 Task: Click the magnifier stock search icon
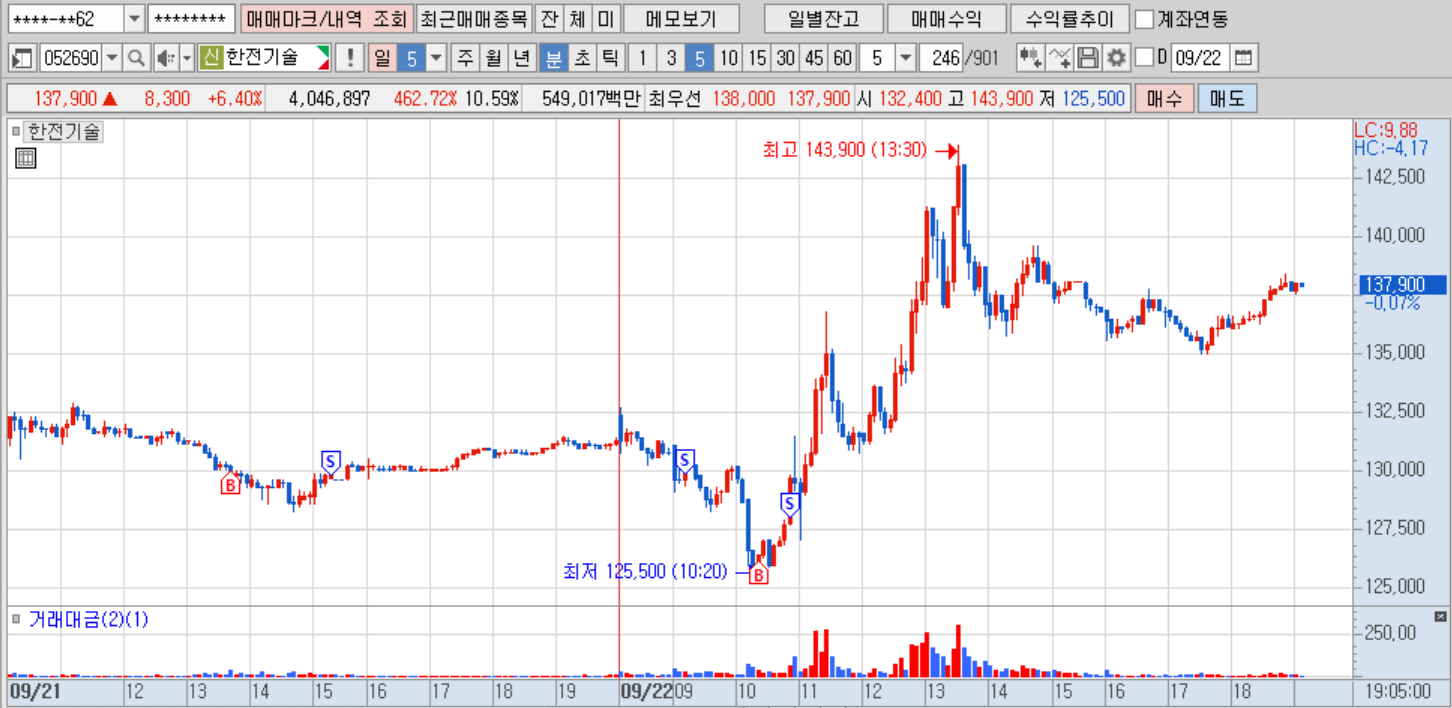coord(136,58)
